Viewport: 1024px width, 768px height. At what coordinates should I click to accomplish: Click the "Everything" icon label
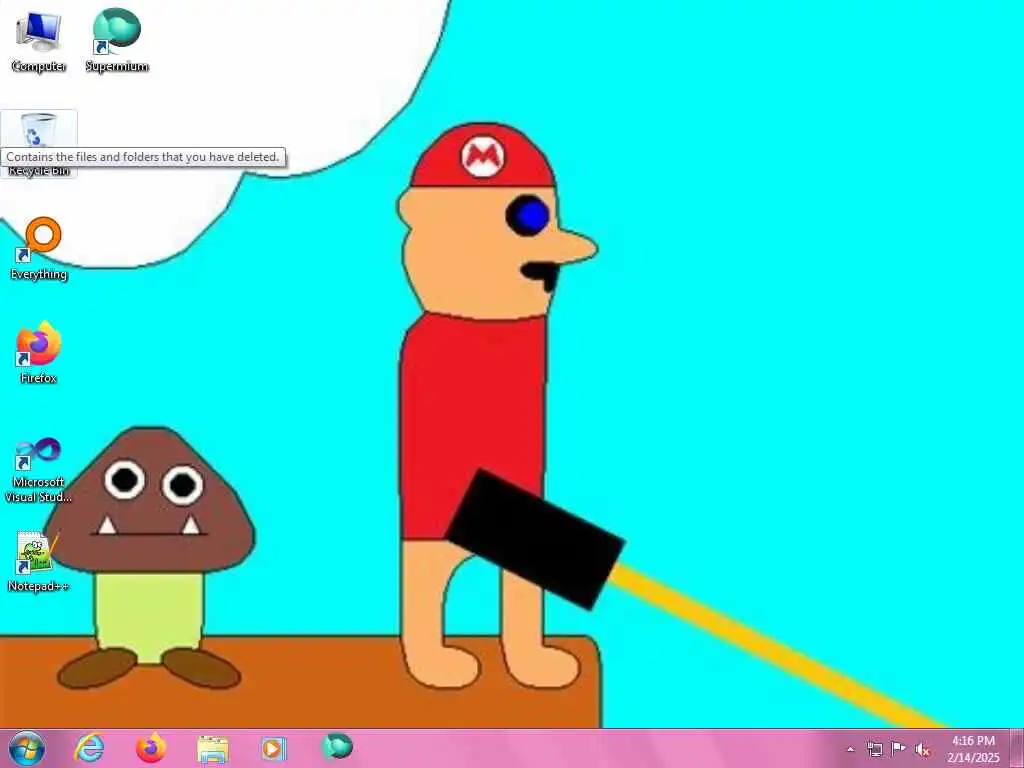coord(39,274)
